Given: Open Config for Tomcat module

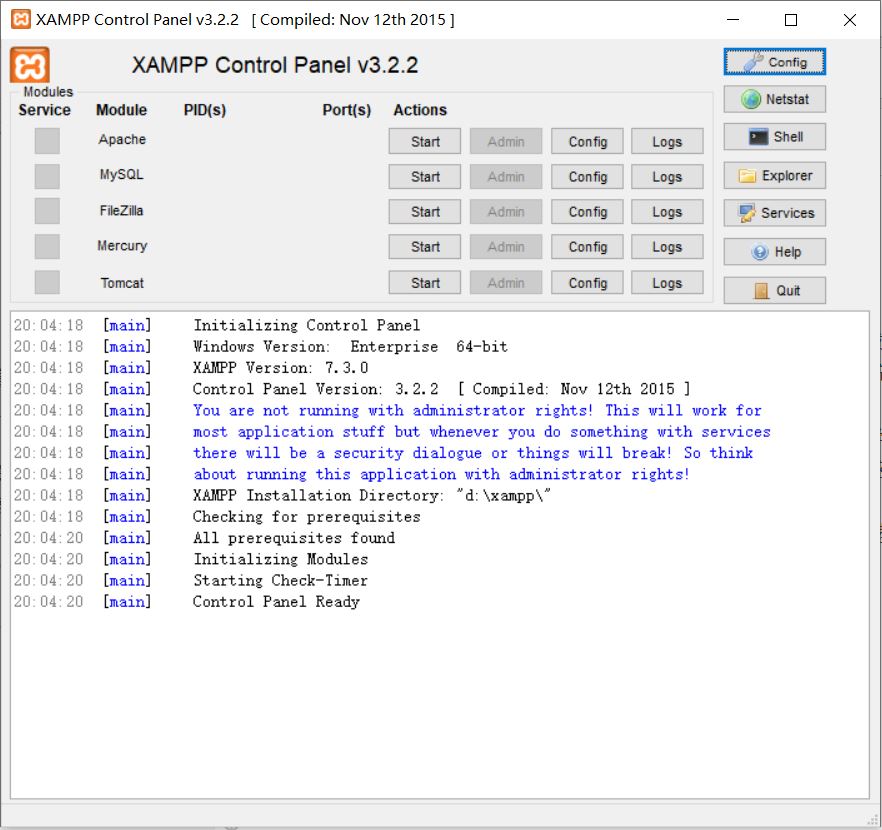Looking at the screenshot, I should (x=587, y=283).
